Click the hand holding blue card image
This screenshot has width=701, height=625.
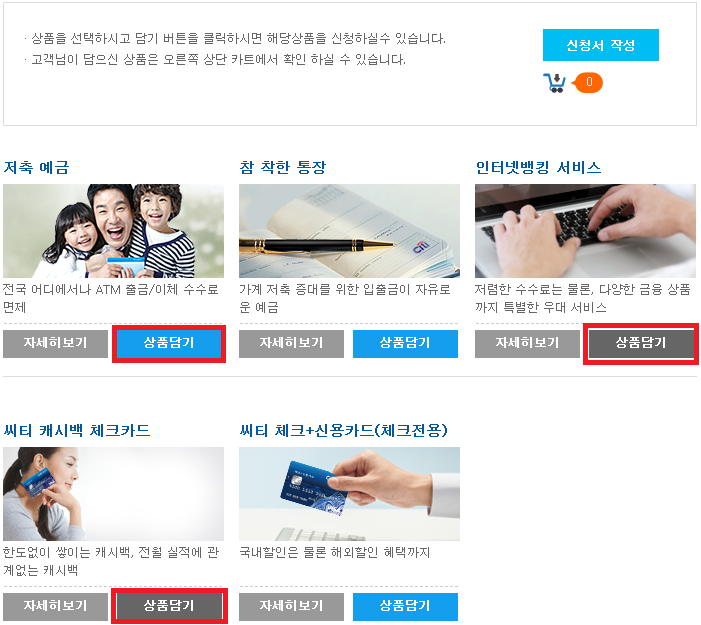349,494
